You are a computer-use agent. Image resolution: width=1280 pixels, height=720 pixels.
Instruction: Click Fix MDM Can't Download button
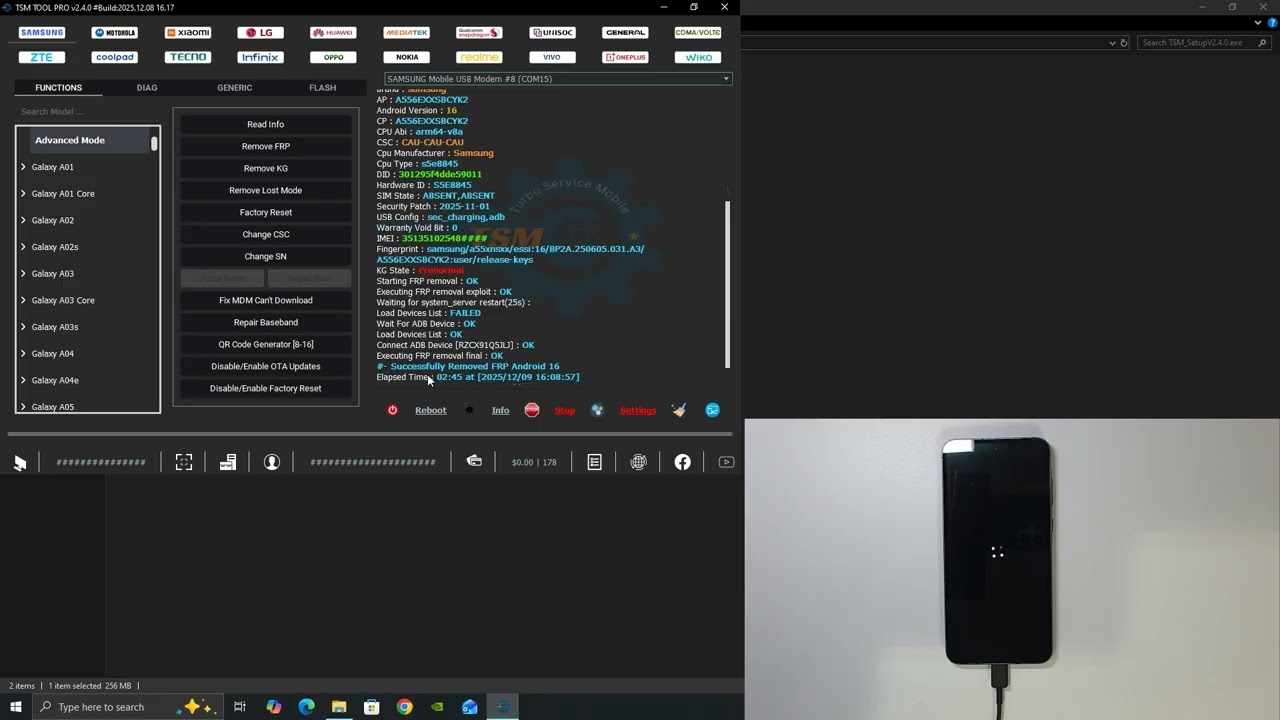pos(266,300)
